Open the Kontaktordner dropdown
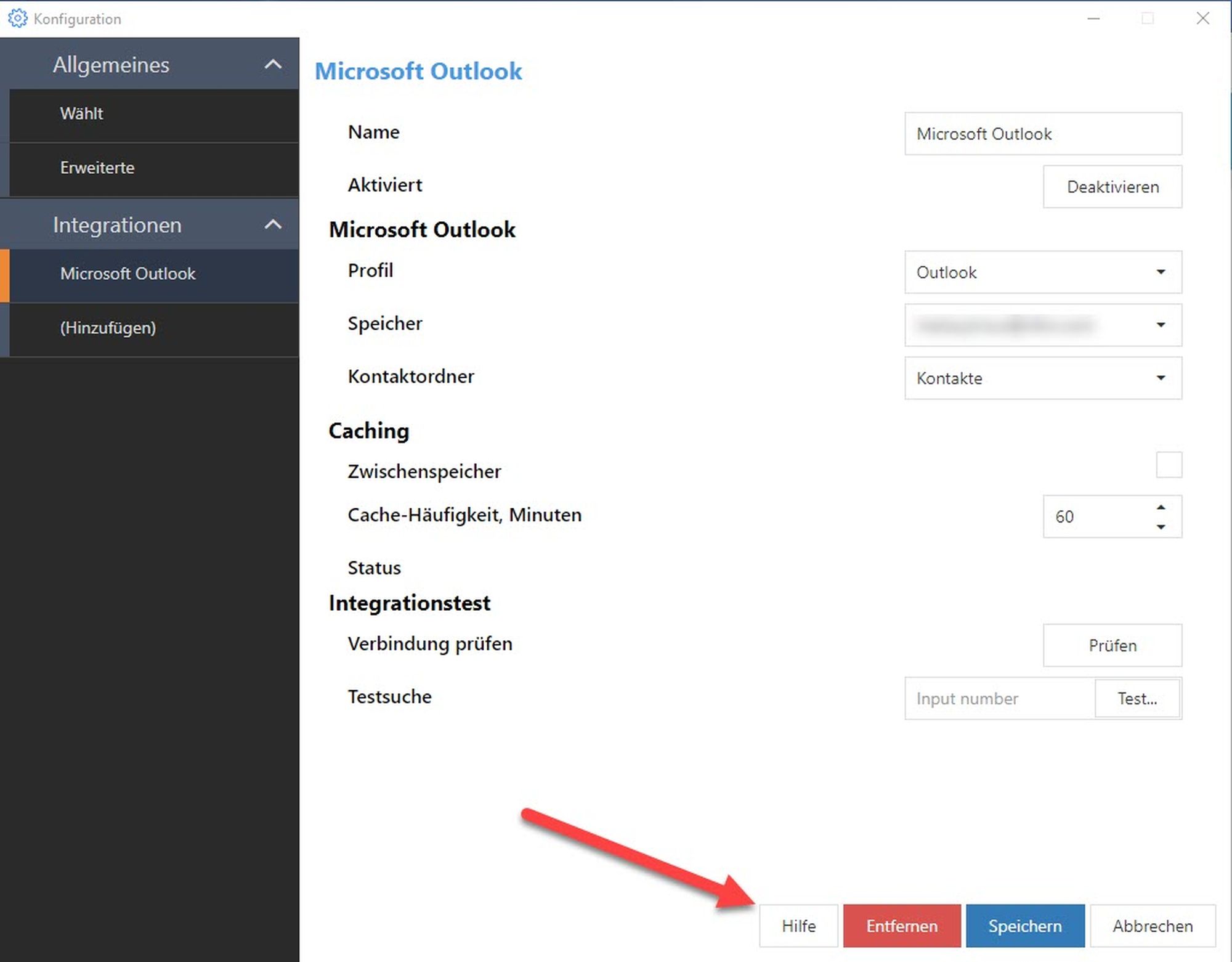Screen dimensions: 1232x962 1042,378
